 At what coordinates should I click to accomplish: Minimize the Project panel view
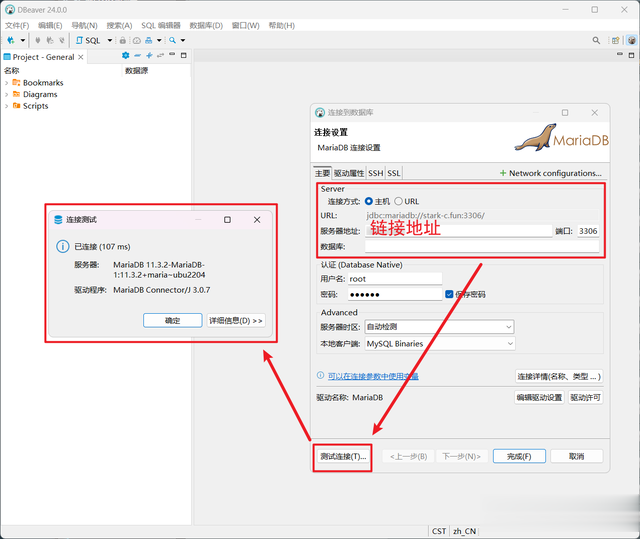point(172,54)
